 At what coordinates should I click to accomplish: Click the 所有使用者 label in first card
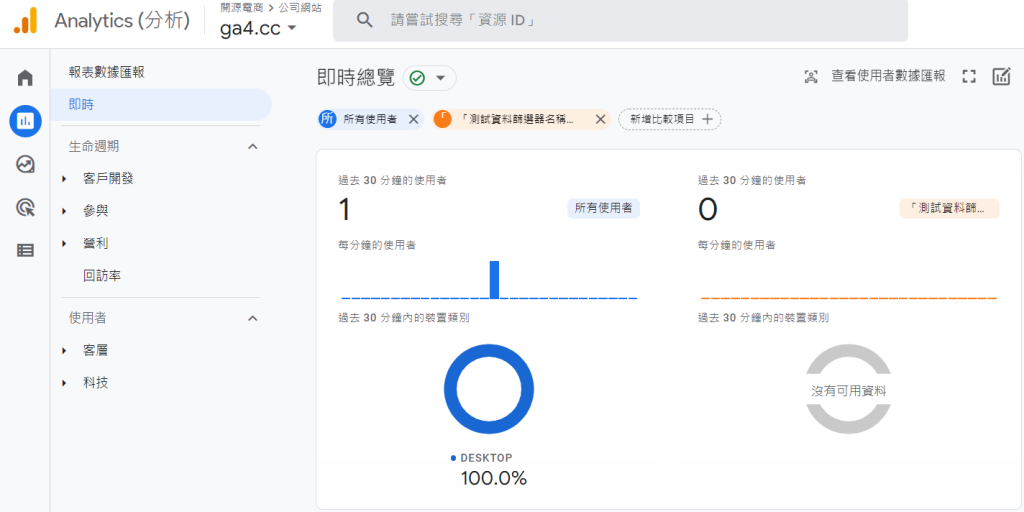603,208
